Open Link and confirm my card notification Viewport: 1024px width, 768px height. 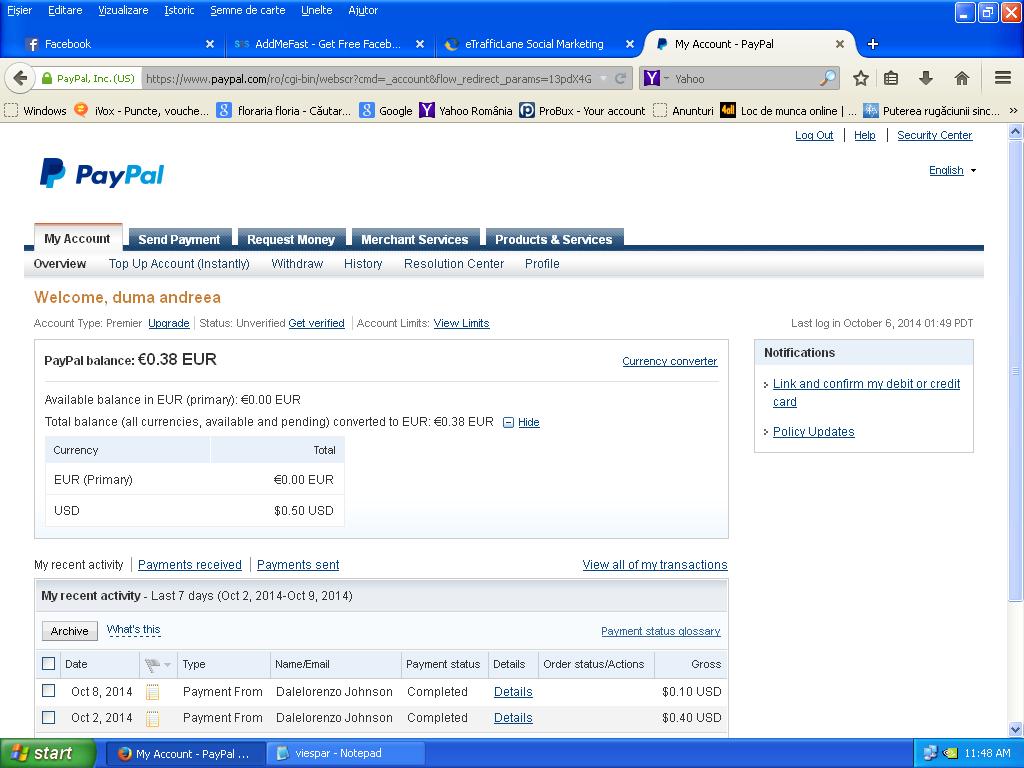click(x=866, y=392)
